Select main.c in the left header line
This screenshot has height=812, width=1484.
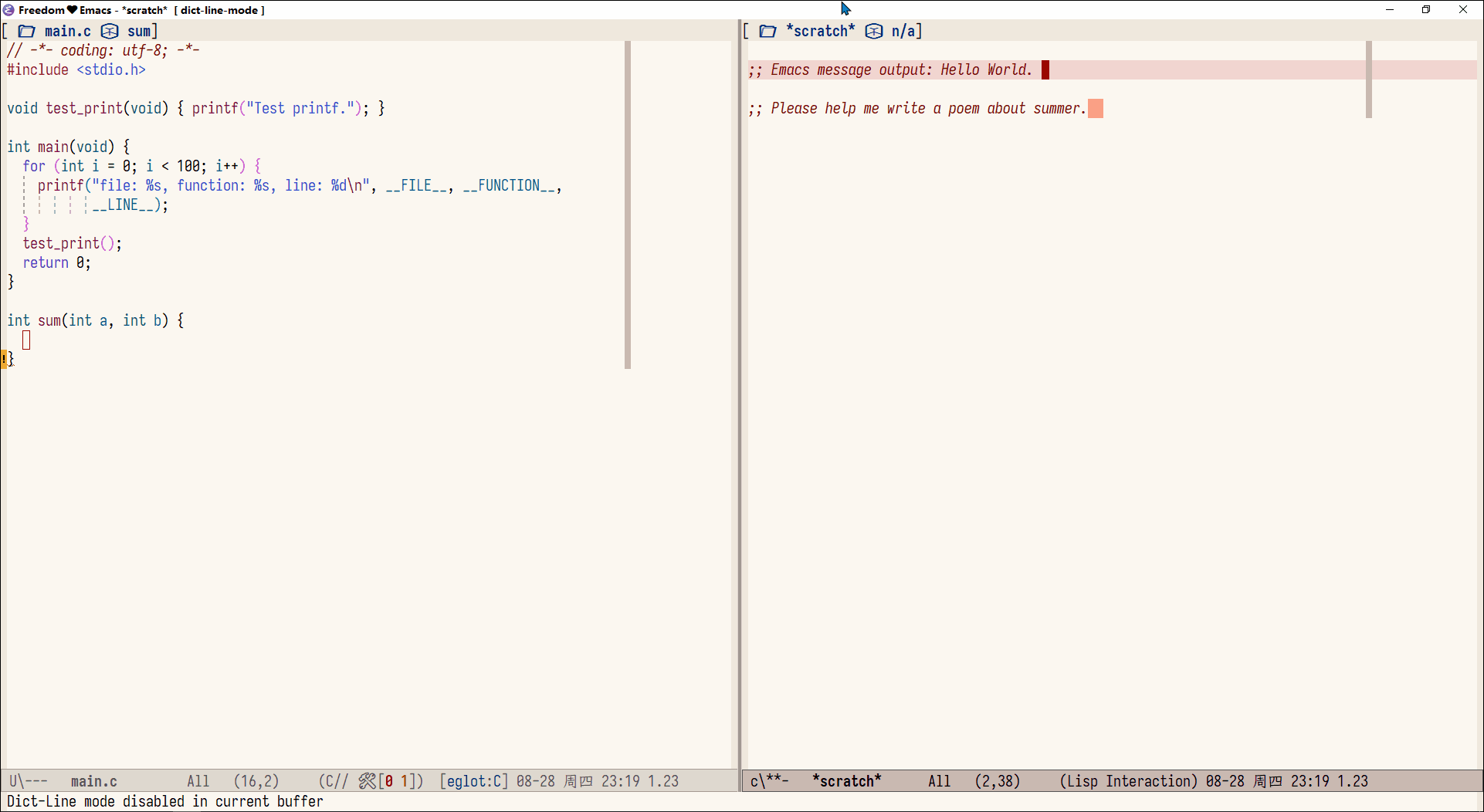(x=68, y=31)
